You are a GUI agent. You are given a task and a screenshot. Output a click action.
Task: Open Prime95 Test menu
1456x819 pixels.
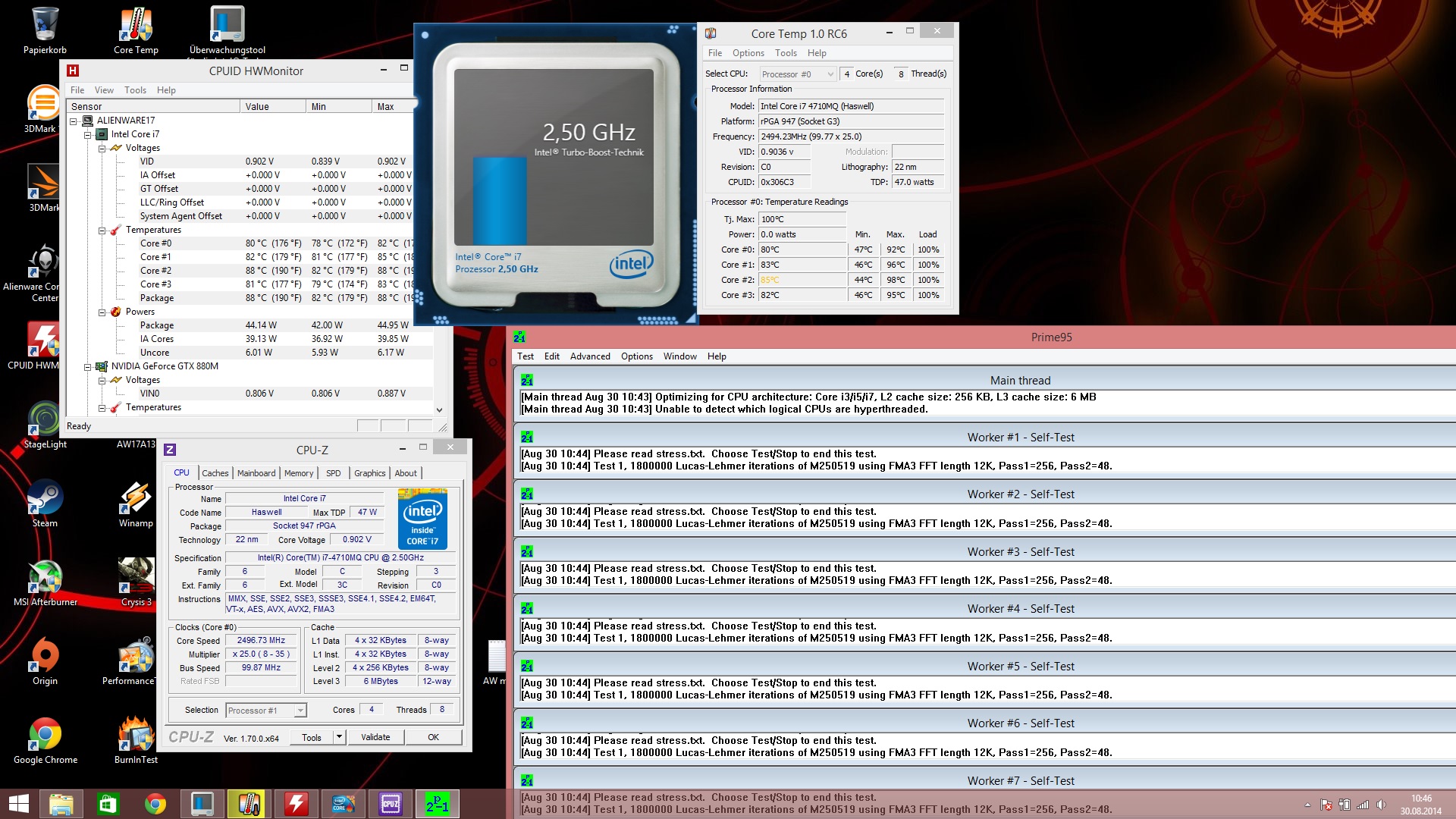coord(526,356)
